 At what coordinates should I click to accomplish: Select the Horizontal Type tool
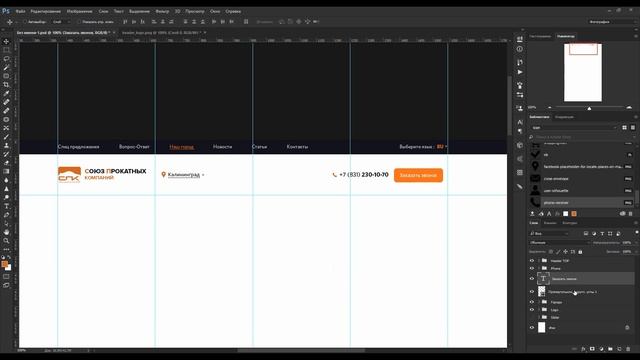[x=6, y=206]
